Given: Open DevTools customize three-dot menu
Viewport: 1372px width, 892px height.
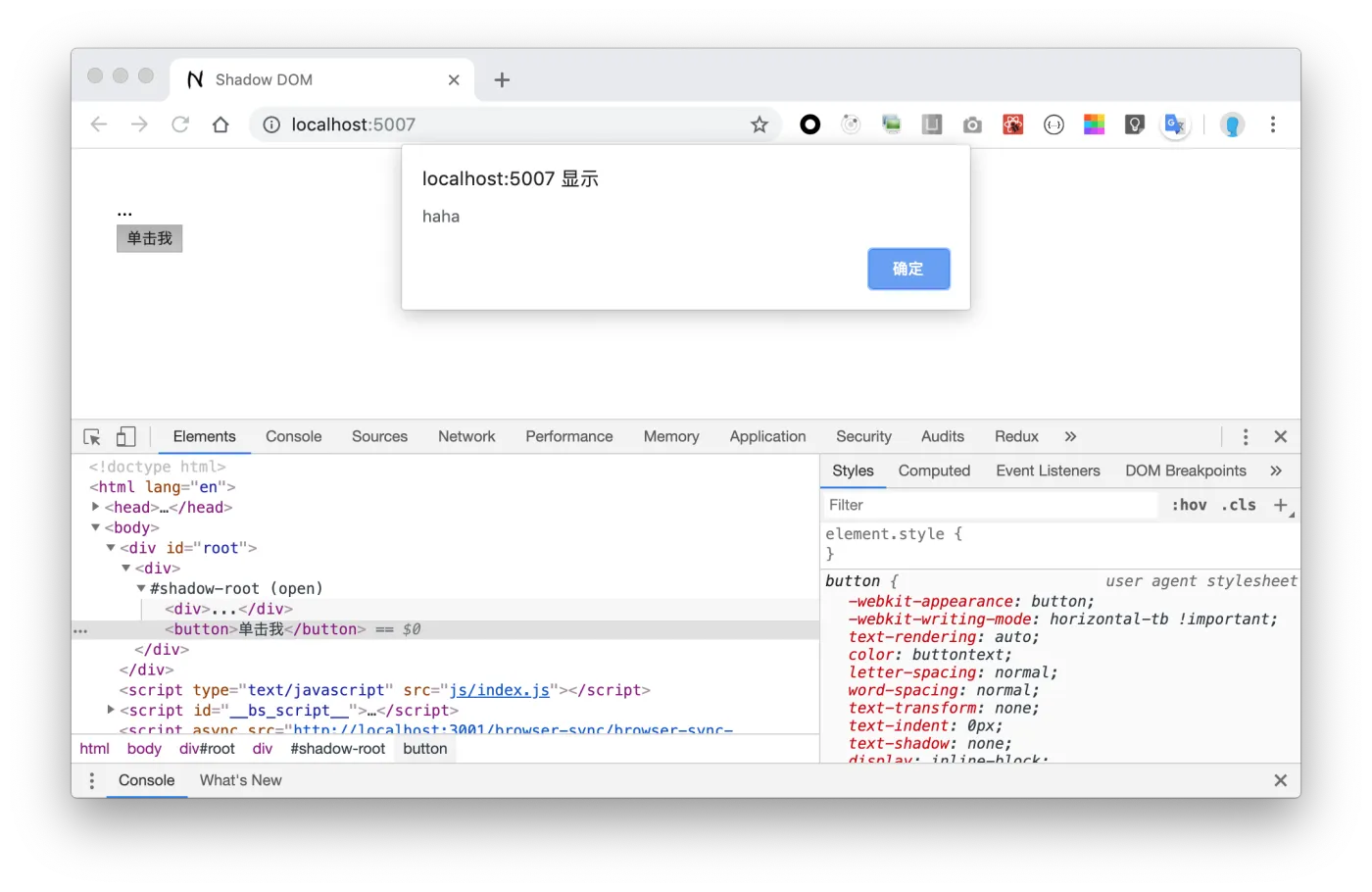Looking at the screenshot, I should tap(1246, 437).
